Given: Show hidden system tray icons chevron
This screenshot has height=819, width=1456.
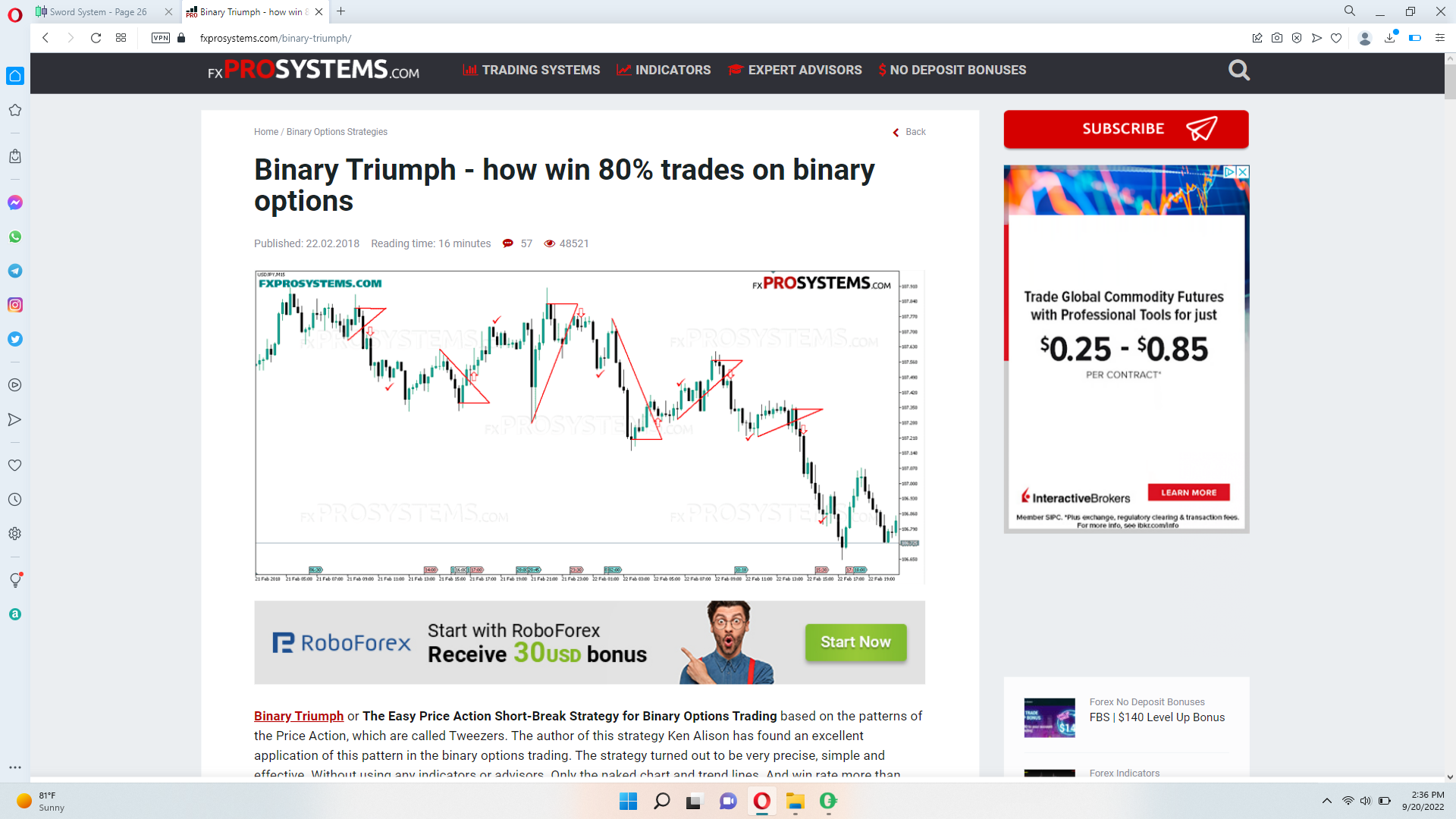Looking at the screenshot, I should (x=1326, y=801).
